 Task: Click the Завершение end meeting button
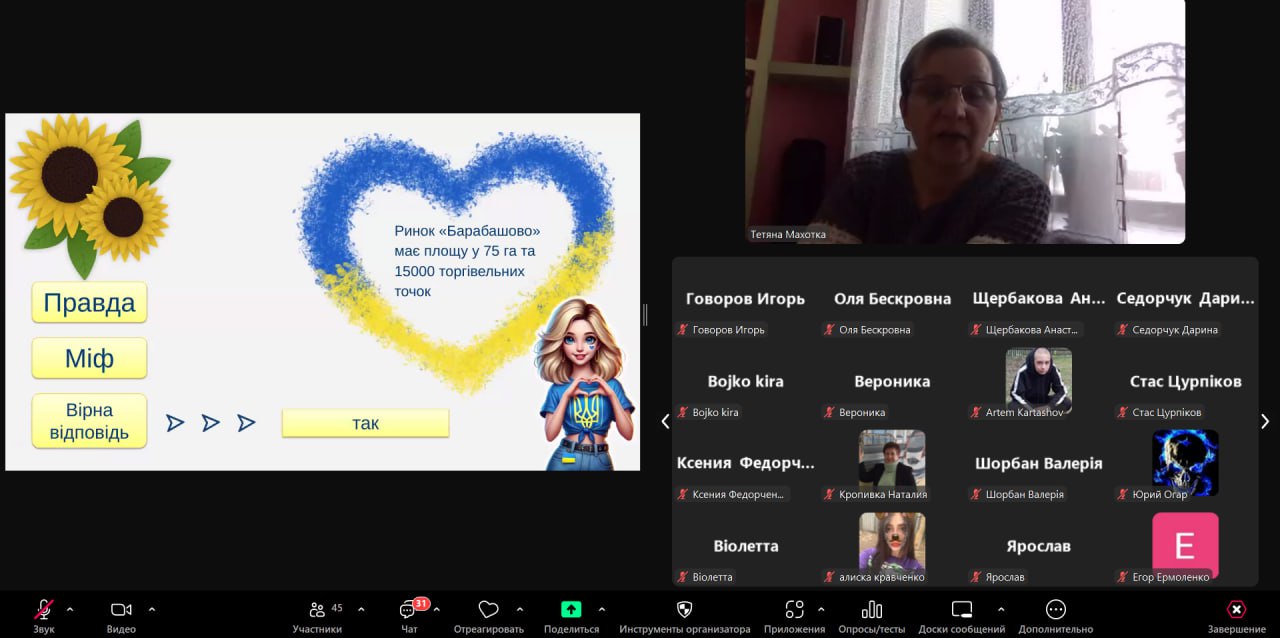point(1236,616)
